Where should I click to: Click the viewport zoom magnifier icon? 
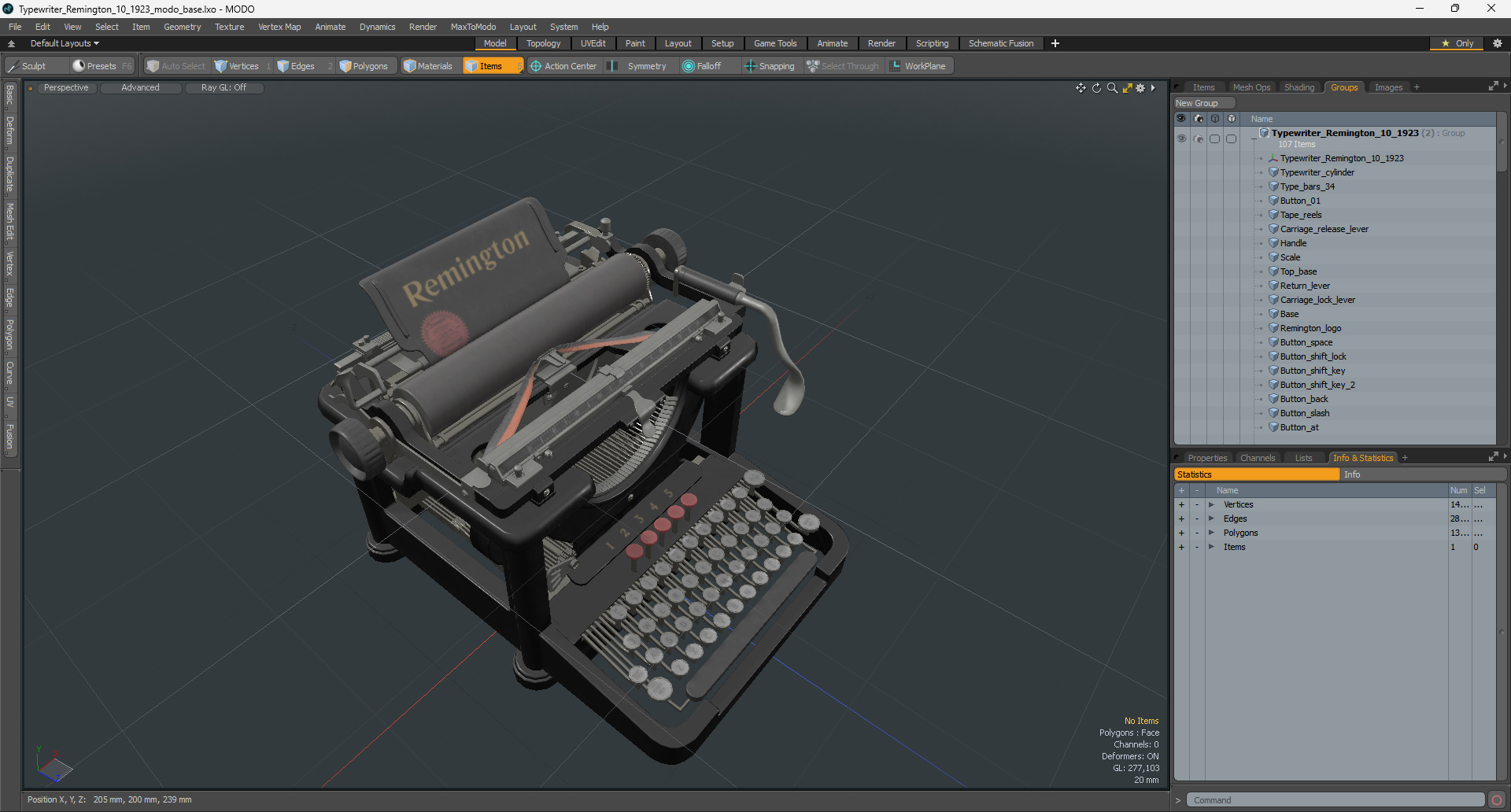click(x=1112, y=88)
